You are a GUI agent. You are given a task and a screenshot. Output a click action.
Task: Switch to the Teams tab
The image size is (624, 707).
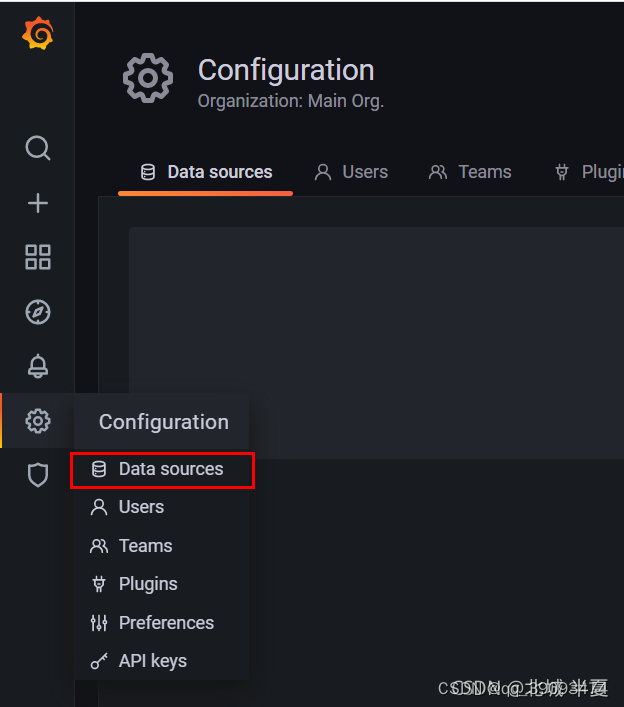point(470,172)
